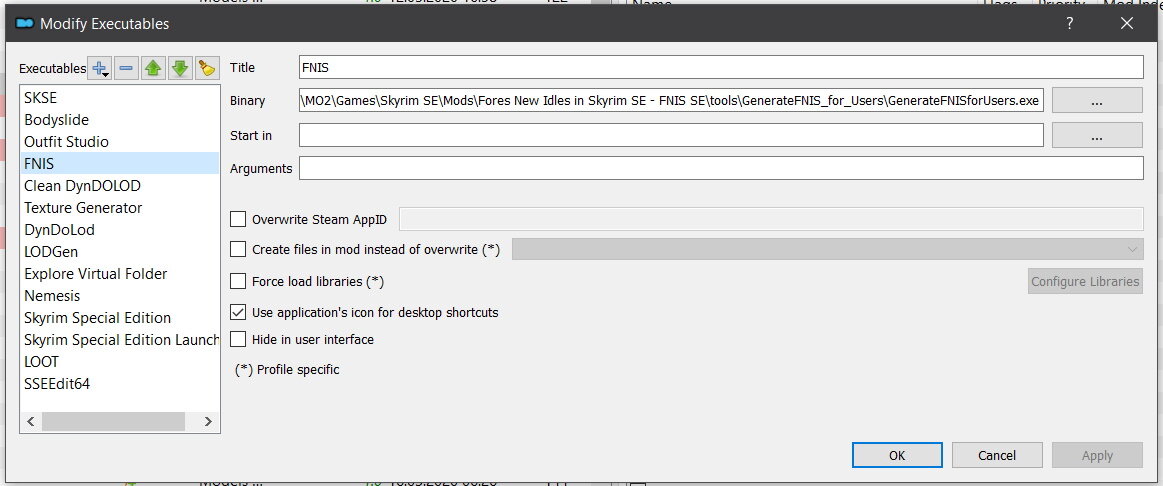
Task: Select Bodyslide in executables list
Action: (x=119, y=119)
